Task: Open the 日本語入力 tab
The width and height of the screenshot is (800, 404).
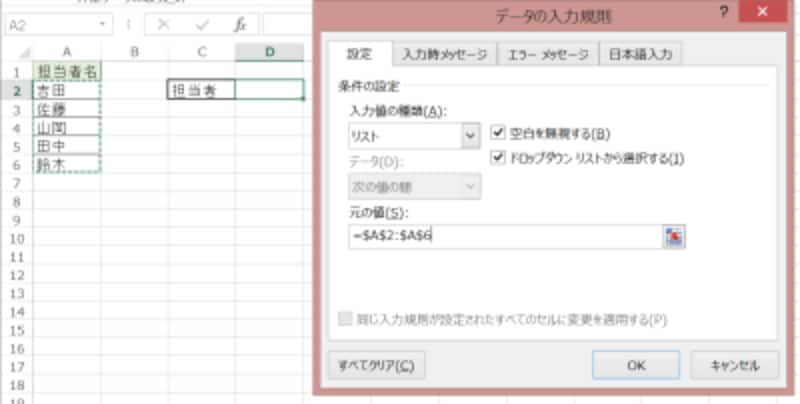Action: [x=641, y=55]
